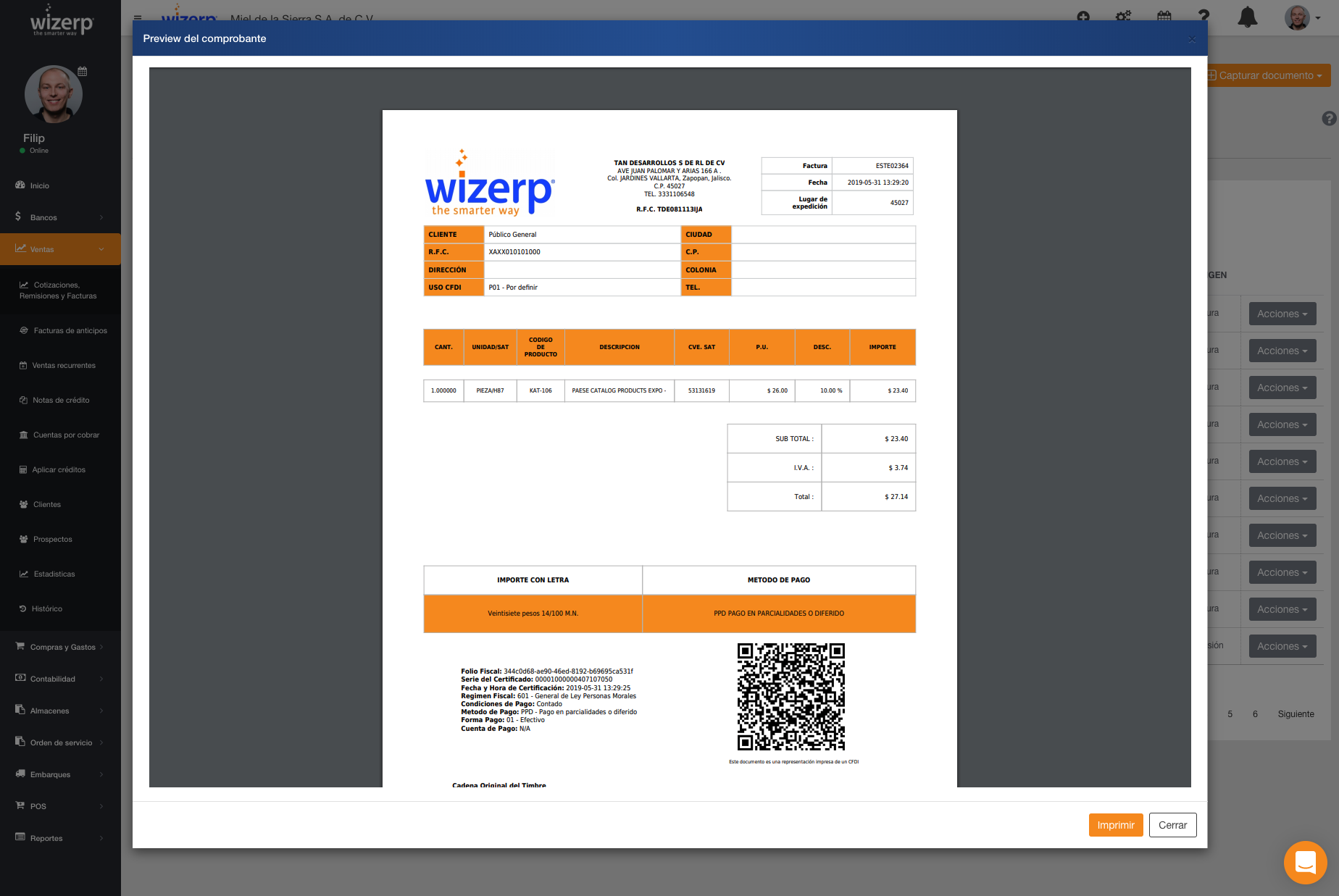Click the Total amount $ 27.14
The image size is (1339, 896).
[x=896, y=497]
